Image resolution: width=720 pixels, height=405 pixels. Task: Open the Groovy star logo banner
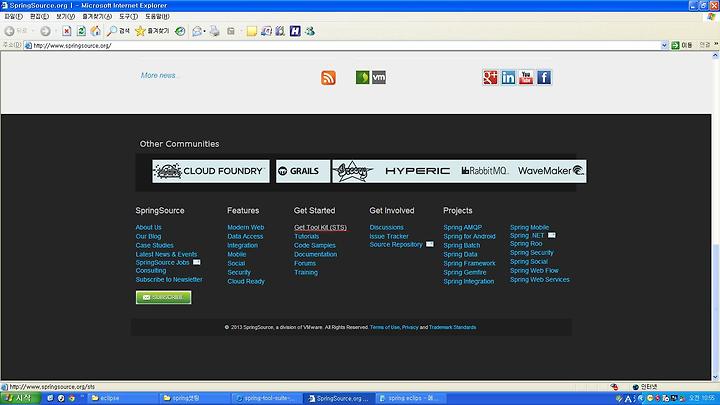tap(353, 171)
